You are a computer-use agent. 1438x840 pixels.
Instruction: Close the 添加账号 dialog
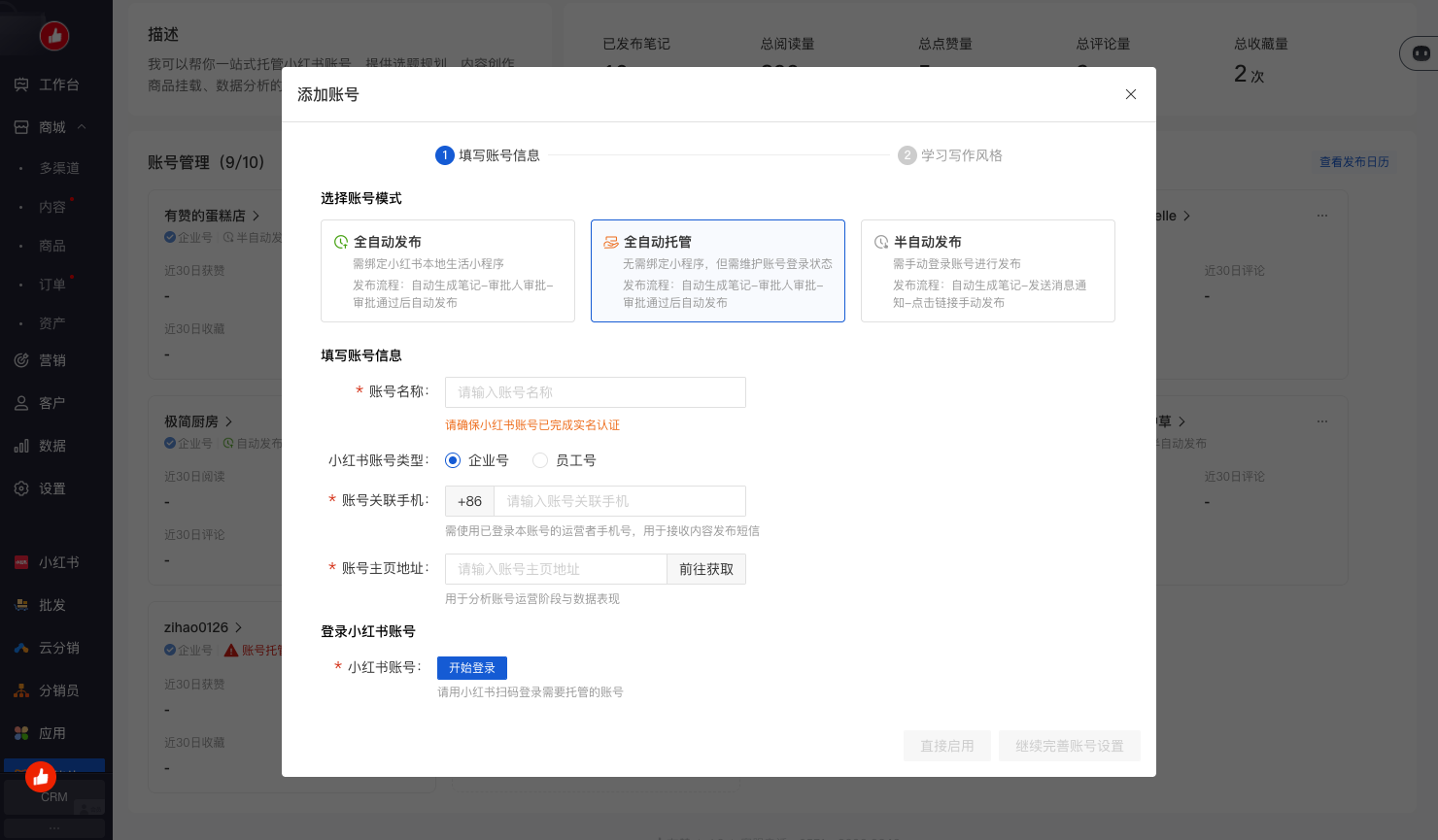coord(1131,94)
